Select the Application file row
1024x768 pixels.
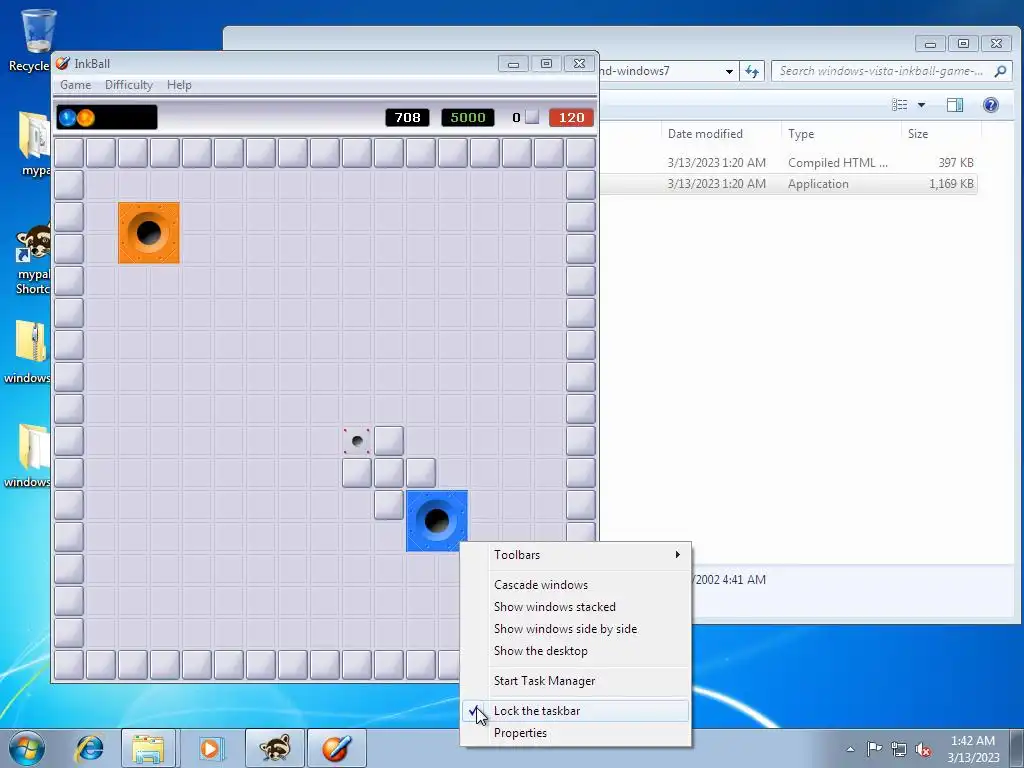(788, 184)
